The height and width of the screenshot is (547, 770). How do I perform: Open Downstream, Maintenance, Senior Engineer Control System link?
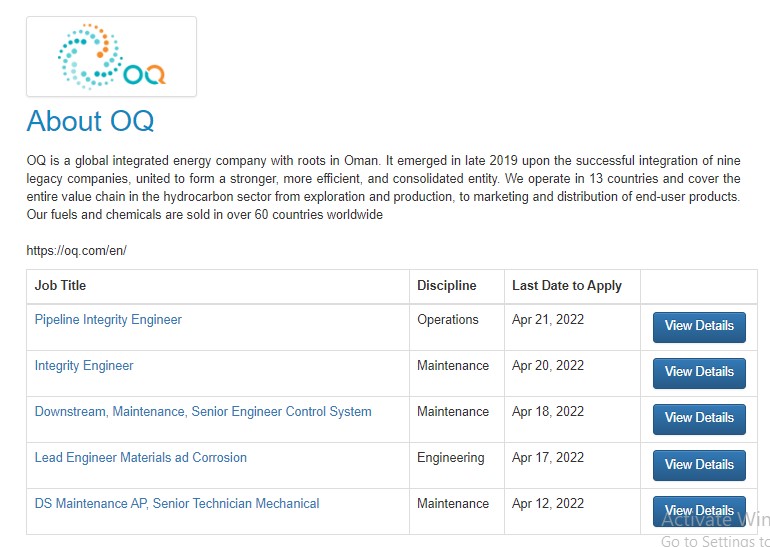pyautogui.click(x=203, y=411)
